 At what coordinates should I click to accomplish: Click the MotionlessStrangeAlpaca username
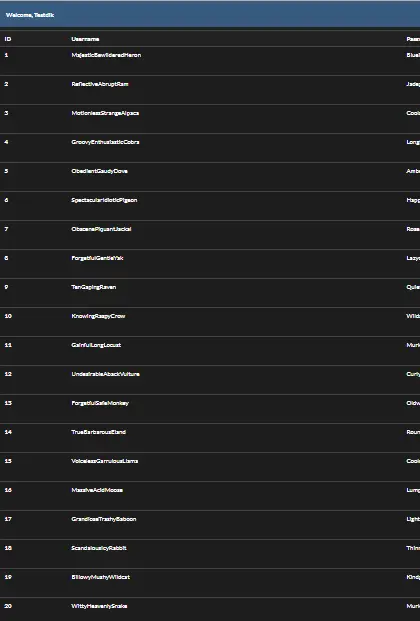click(x=105, y=113)
